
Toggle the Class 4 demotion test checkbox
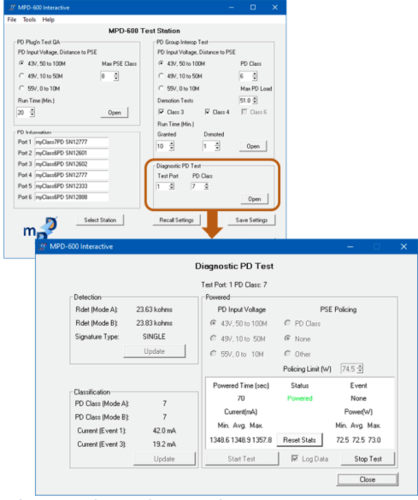217,112
